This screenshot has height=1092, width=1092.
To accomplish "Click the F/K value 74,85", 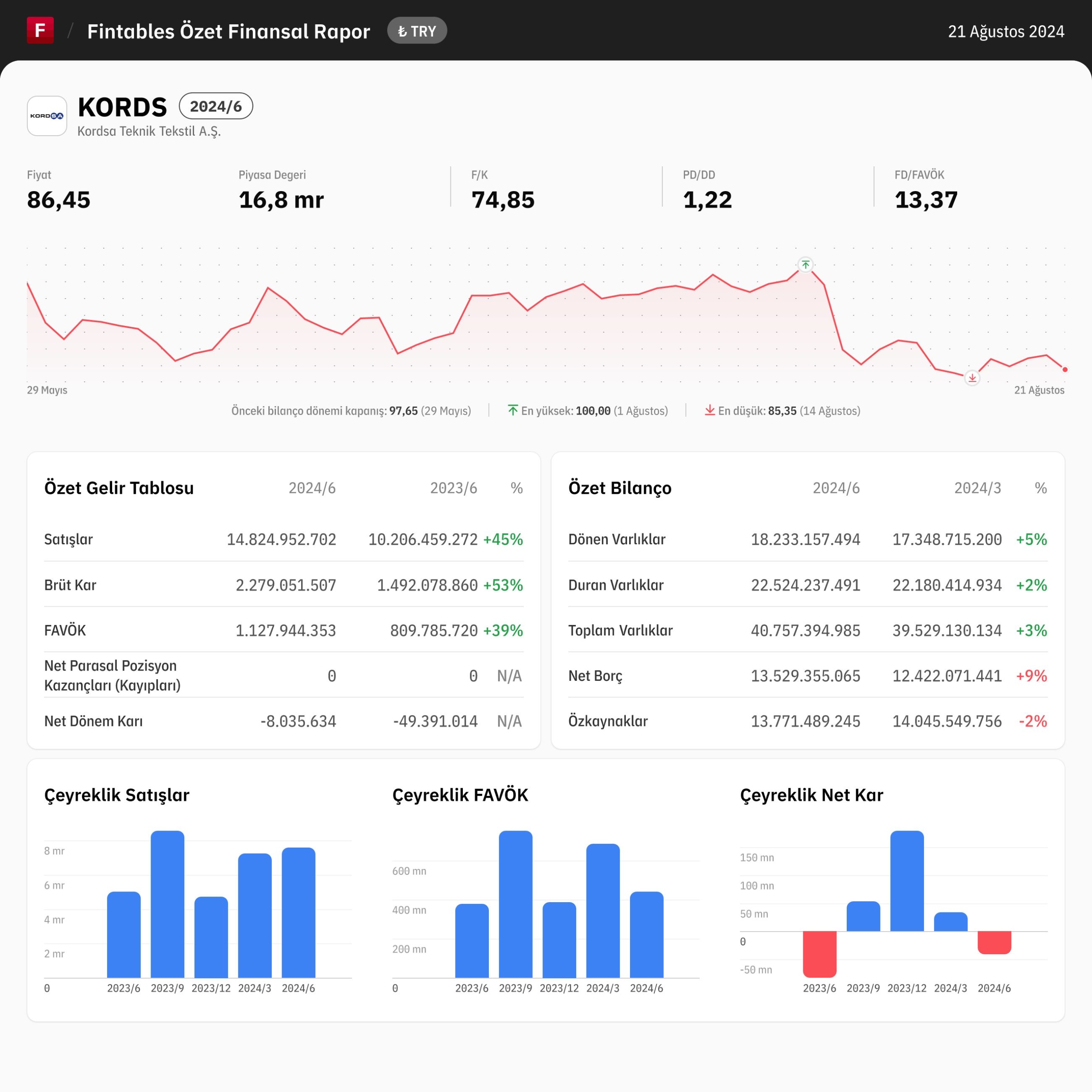I will [x=503, y=200].
